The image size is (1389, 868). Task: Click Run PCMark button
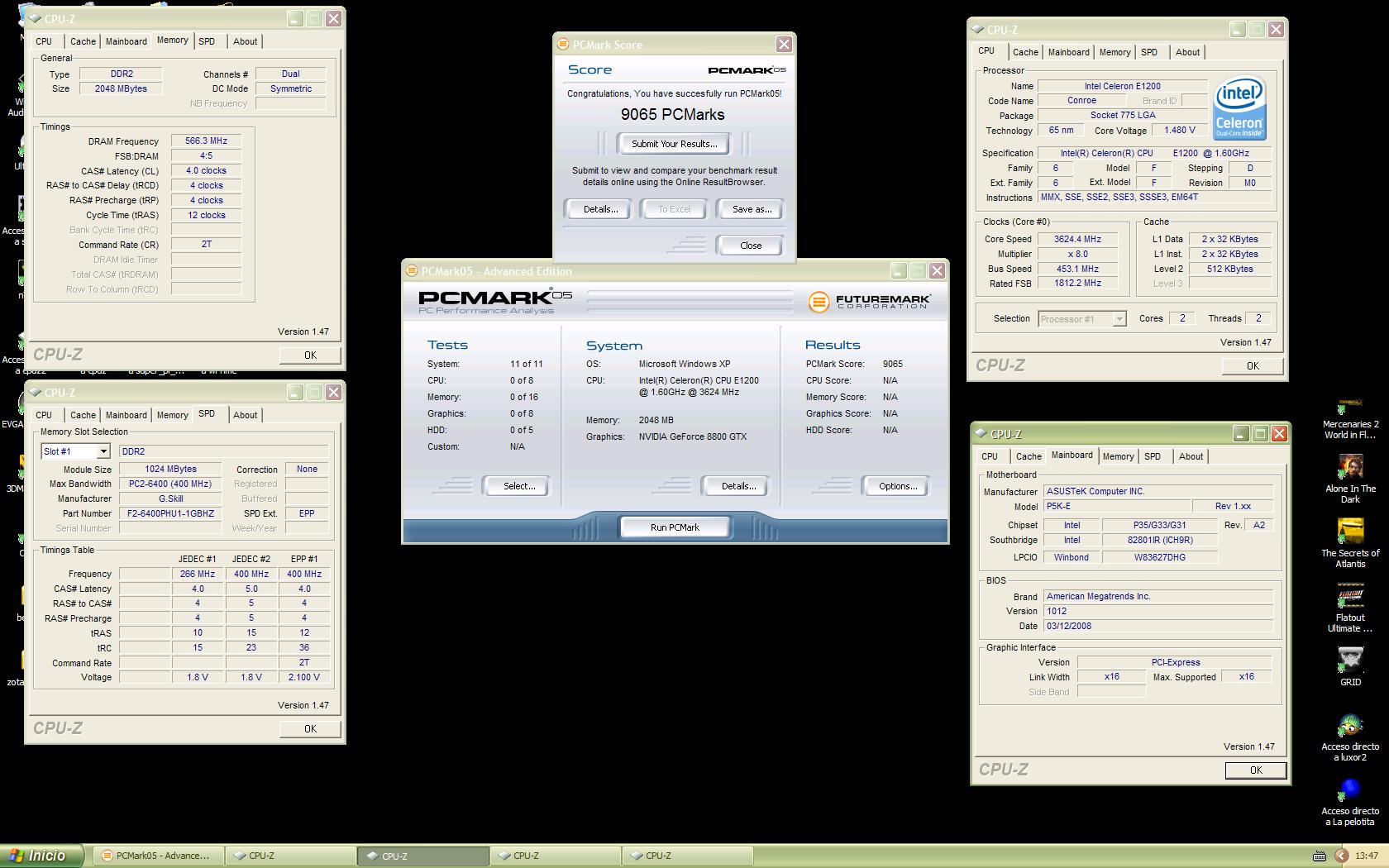(x=675, y=527)
